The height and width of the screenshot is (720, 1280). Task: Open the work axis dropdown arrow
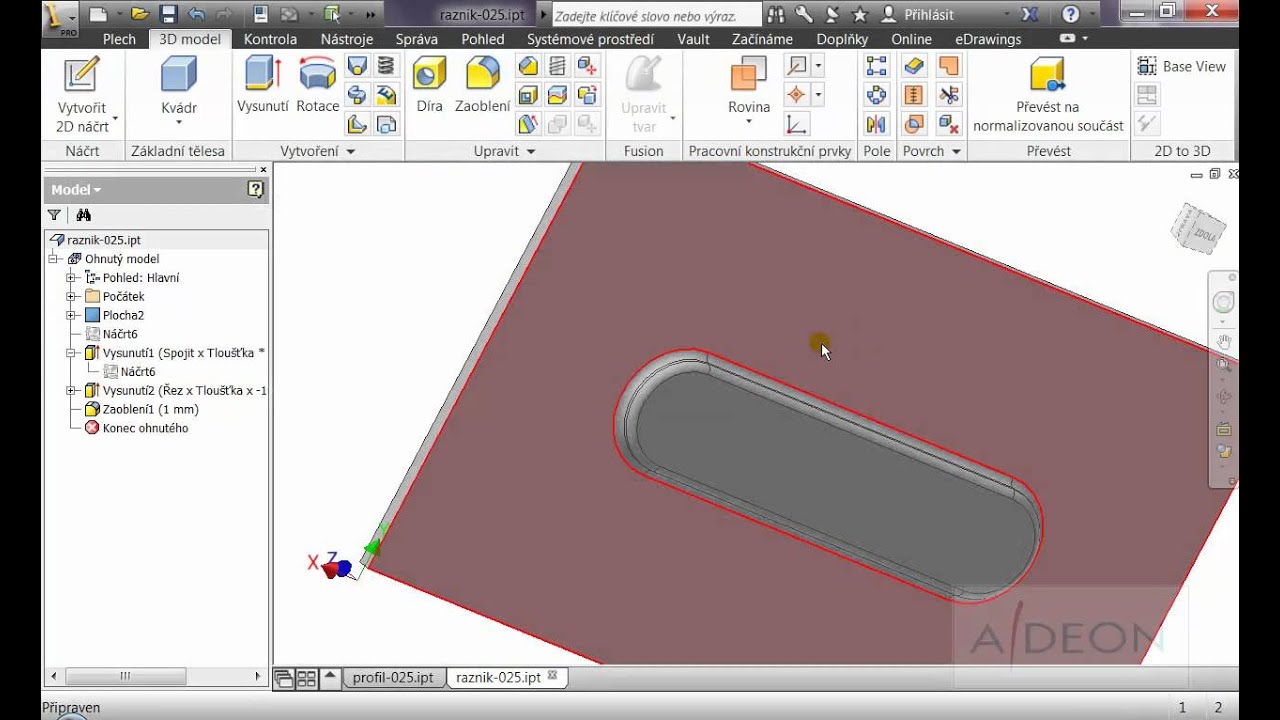click(x=818, y=66)
